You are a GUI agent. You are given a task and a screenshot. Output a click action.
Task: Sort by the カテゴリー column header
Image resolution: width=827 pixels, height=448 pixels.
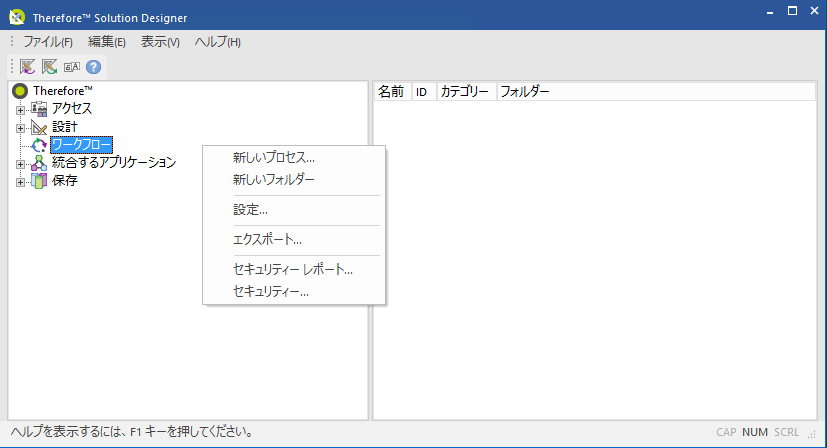coord(466,92)
